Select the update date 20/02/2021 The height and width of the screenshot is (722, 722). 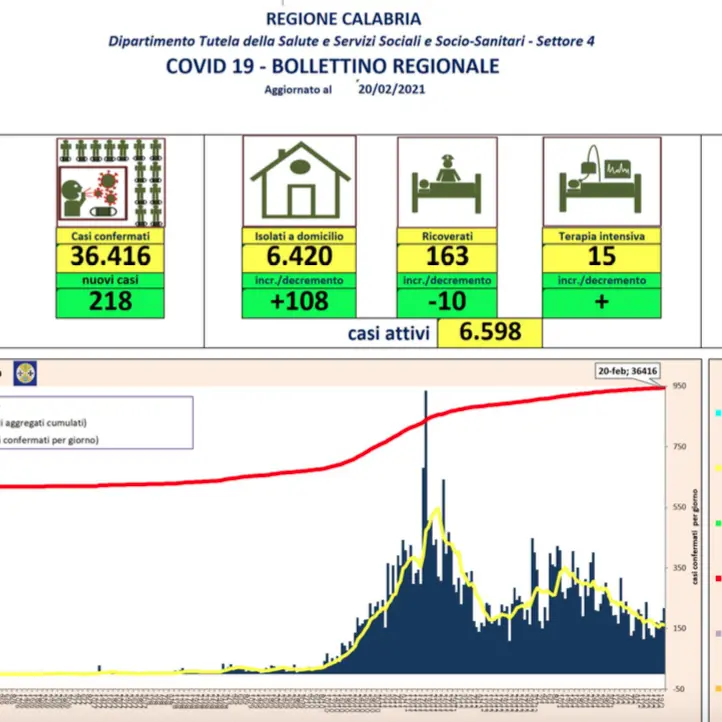click(391, 89)
